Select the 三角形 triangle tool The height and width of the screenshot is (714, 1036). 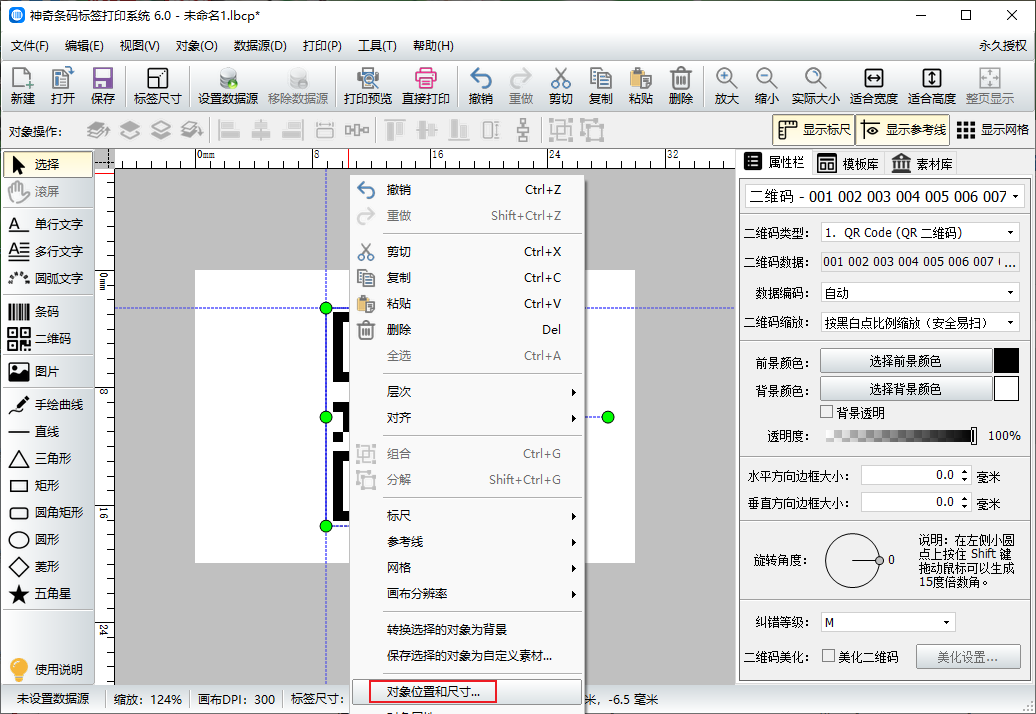pos(46,459)
